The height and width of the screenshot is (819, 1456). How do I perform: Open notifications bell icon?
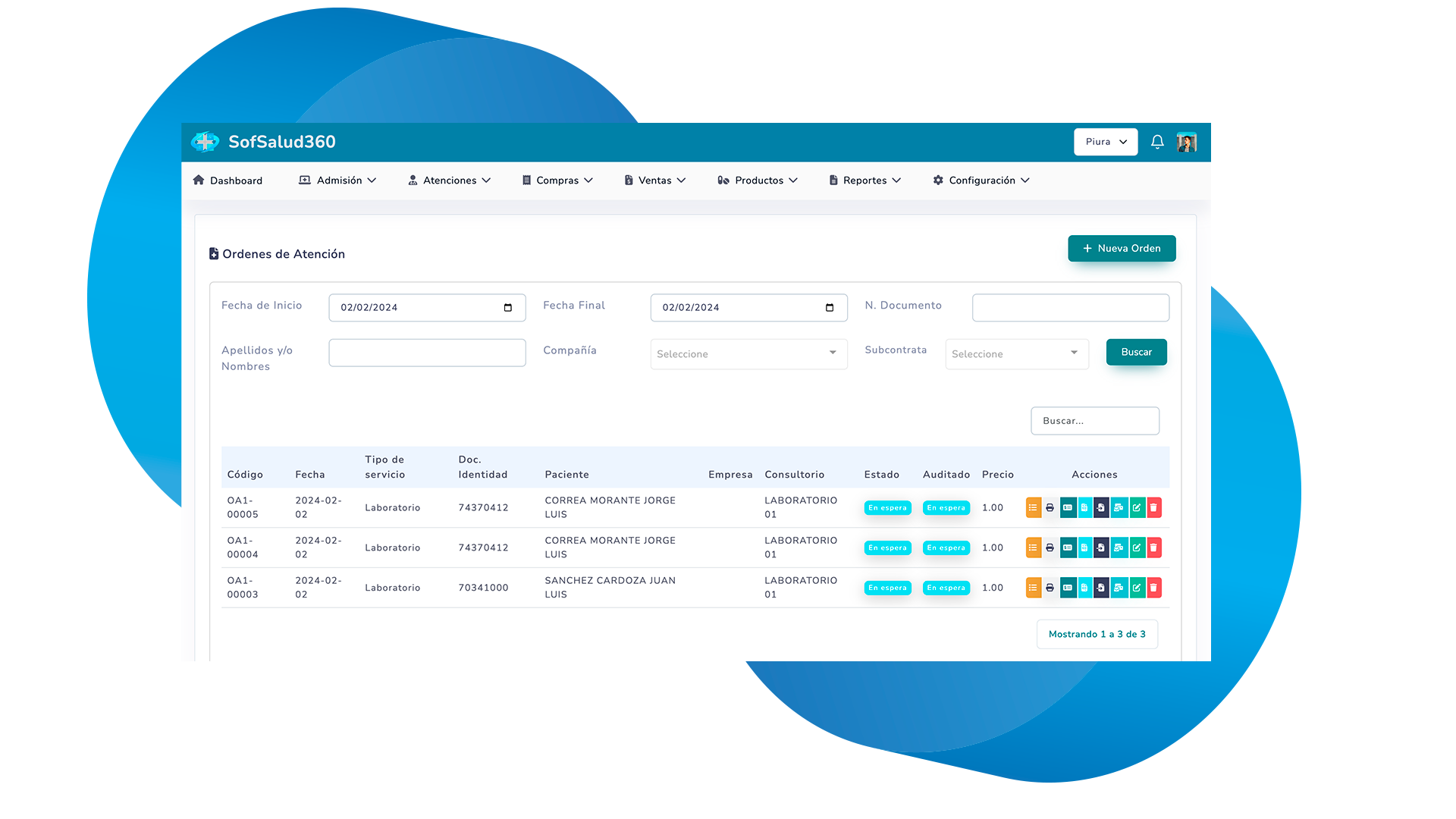(x=1157, y=142)
